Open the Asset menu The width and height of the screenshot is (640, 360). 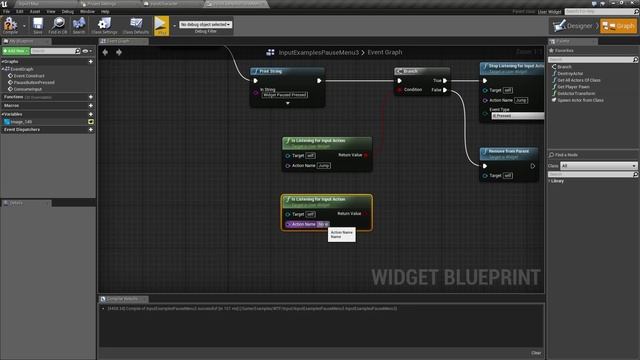pyautogui.click(x=35, y=12)
